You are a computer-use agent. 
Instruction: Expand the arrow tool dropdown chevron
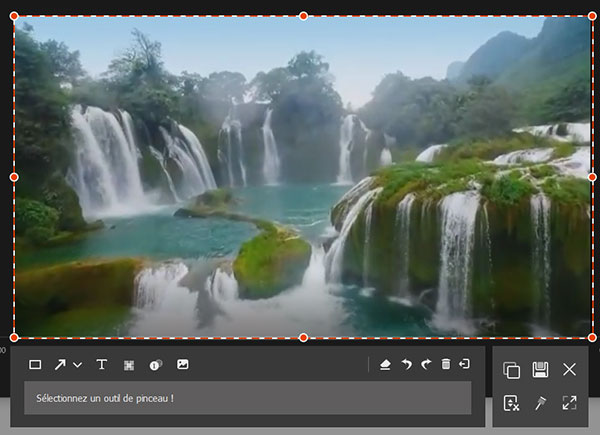[x=77, y=366]
